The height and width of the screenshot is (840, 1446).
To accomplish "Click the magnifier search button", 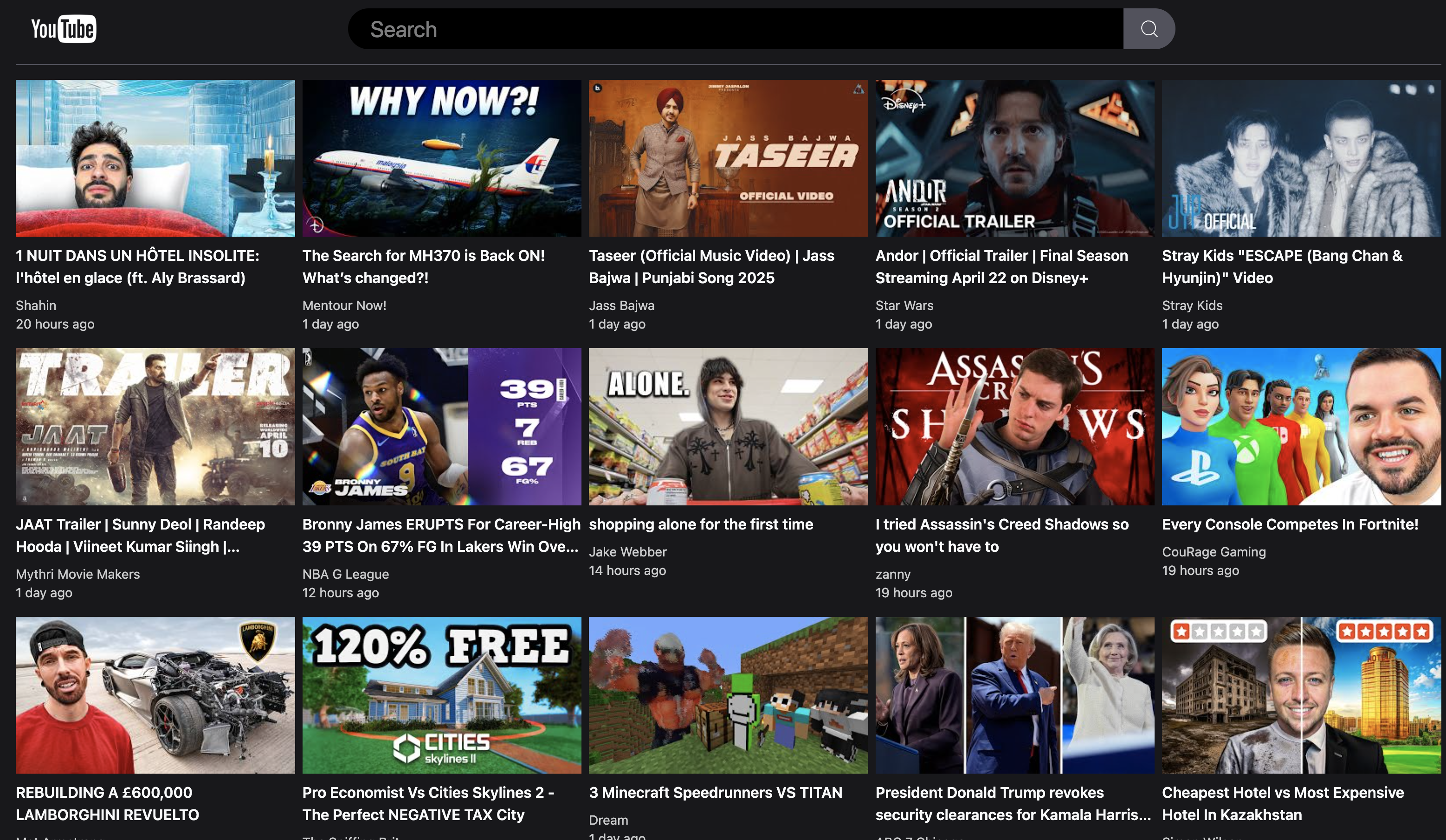I will click(1149, 29).
